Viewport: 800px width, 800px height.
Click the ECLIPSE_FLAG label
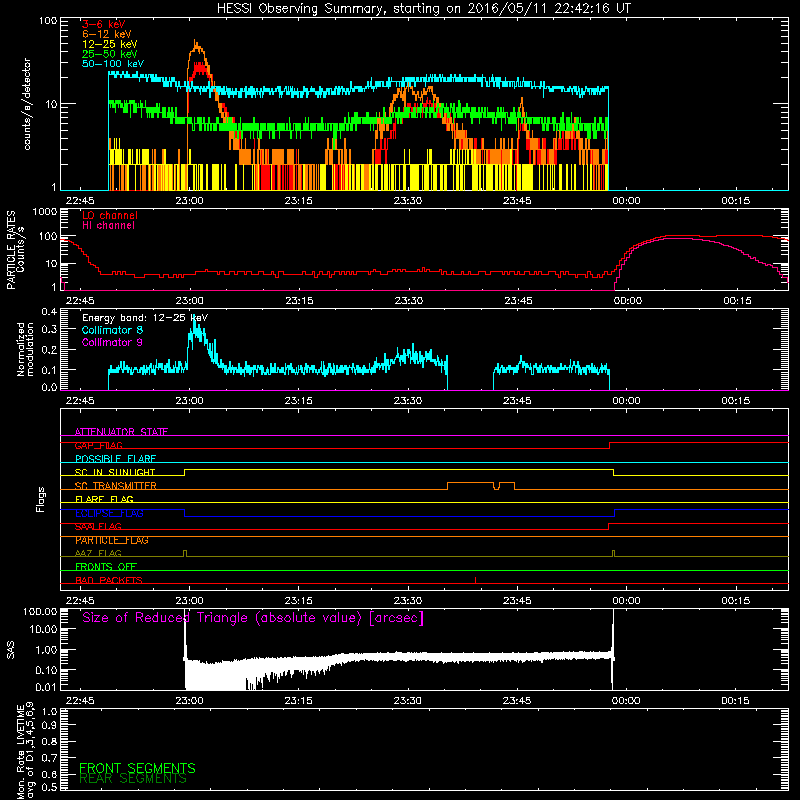tap(109, 513)
